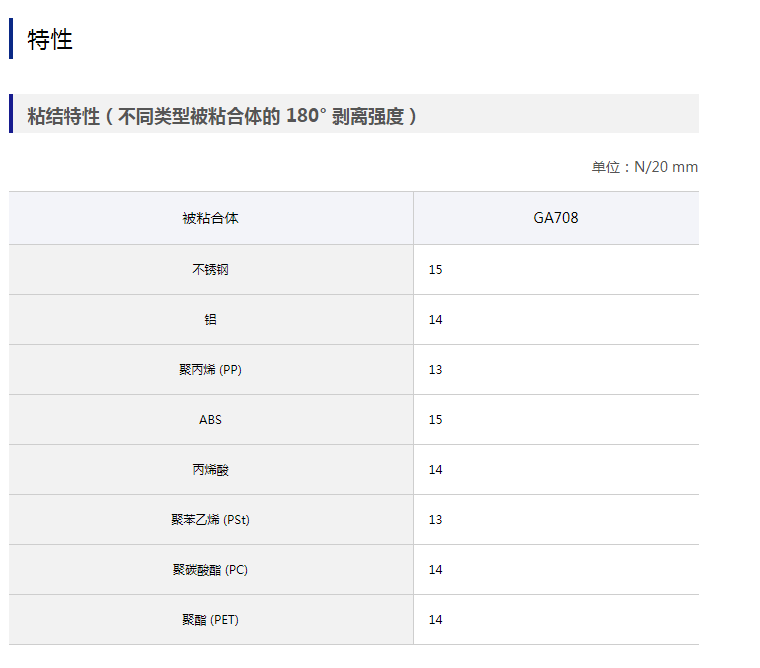Click the 铝 row label
Image resolution: width=760 pixels, height=668 pixels.
tap(210, 320)
